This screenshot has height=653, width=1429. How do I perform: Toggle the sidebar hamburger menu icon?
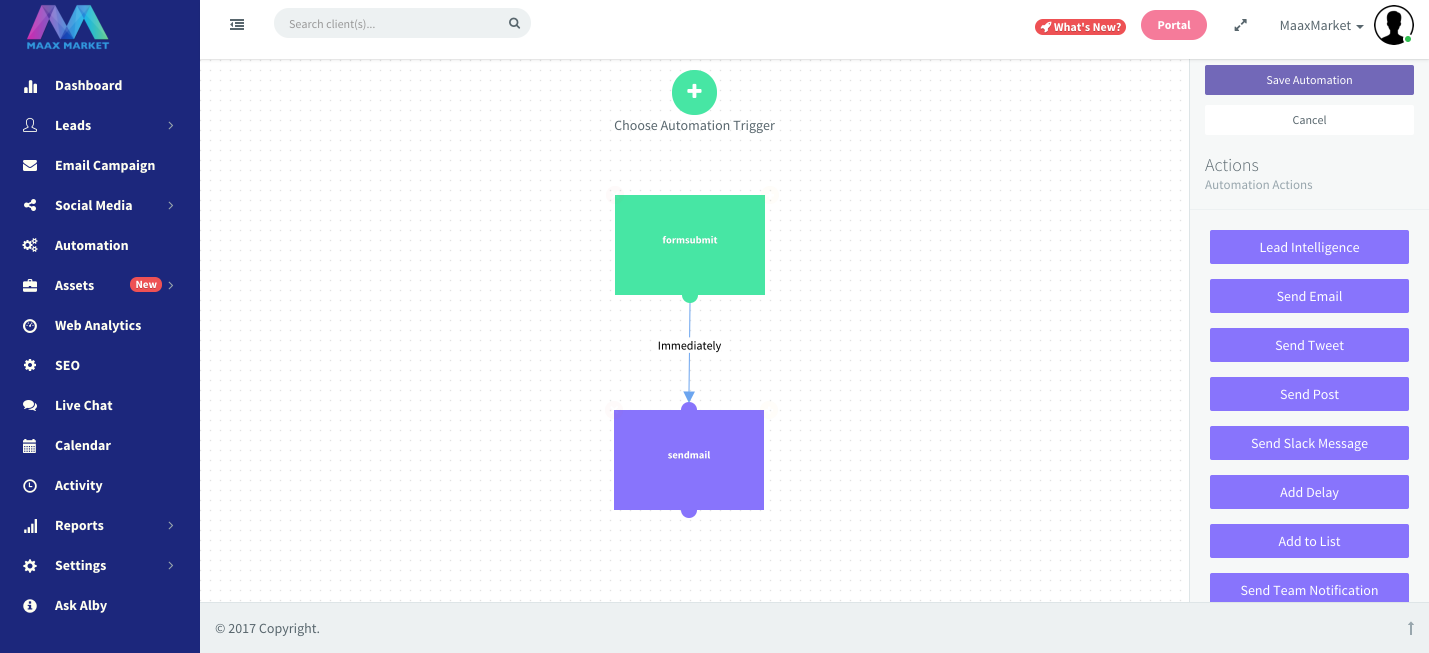(237, 24)
